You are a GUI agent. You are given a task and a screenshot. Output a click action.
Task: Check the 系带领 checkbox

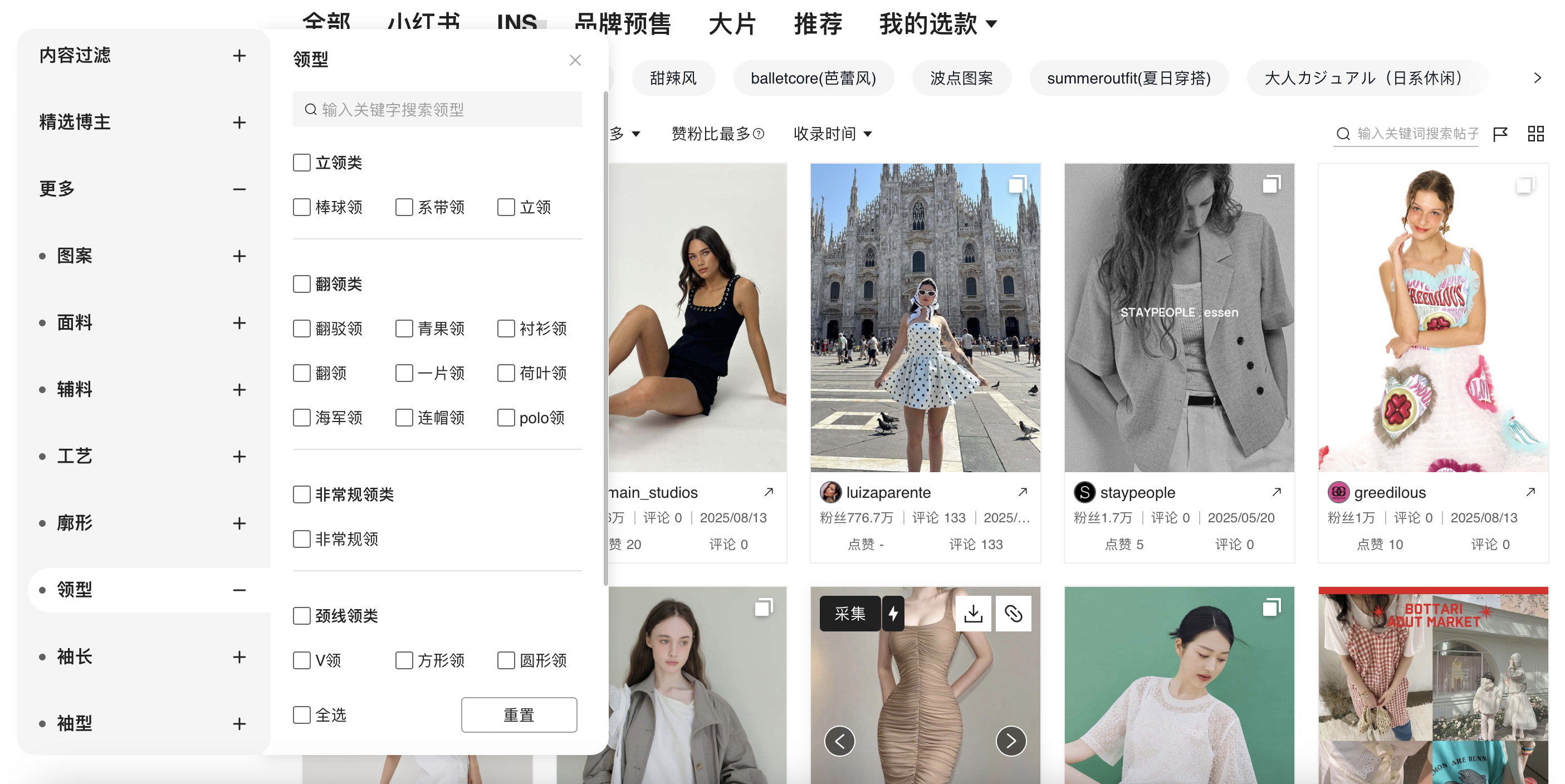404,207
